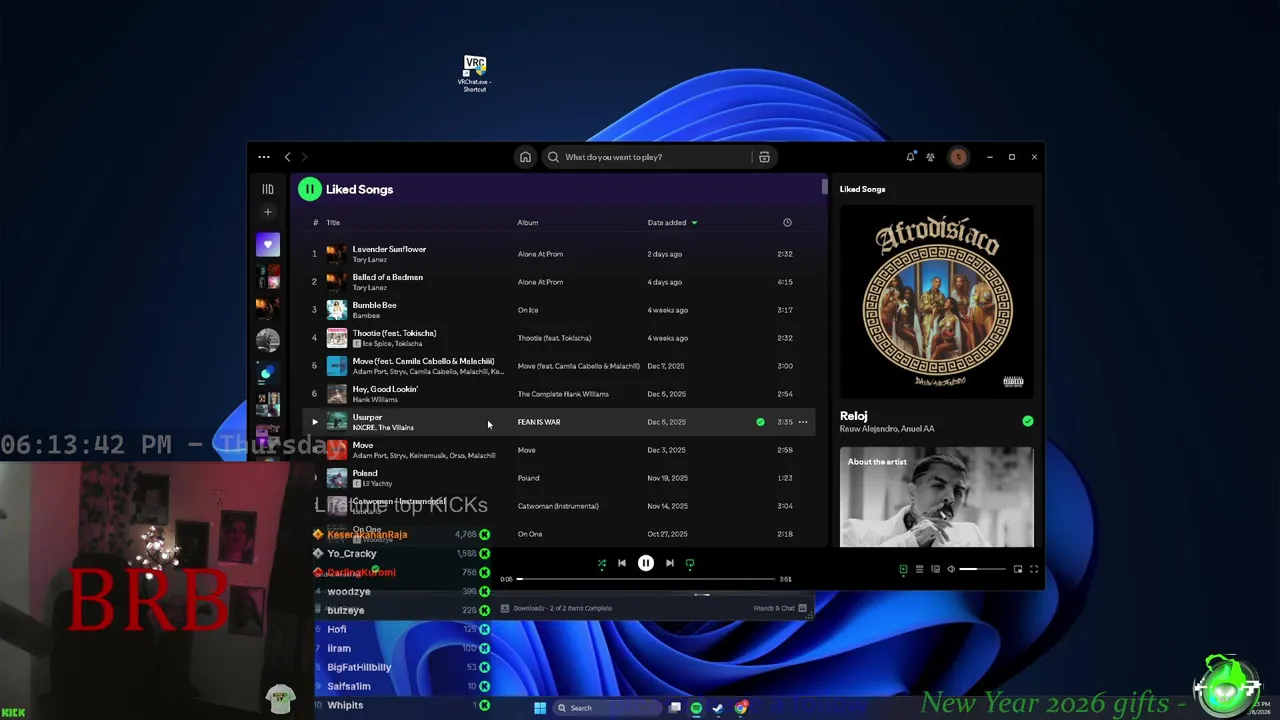This screenshot has width=1280, height=720.
Task: Toggle the repeat button
Action: click(690, 564)
